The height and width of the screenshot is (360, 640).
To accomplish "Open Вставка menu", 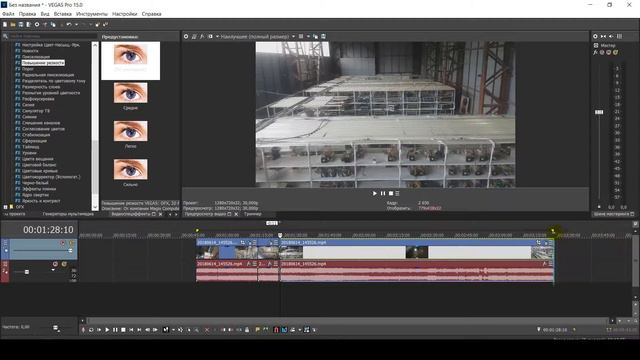I will point(63,14).
